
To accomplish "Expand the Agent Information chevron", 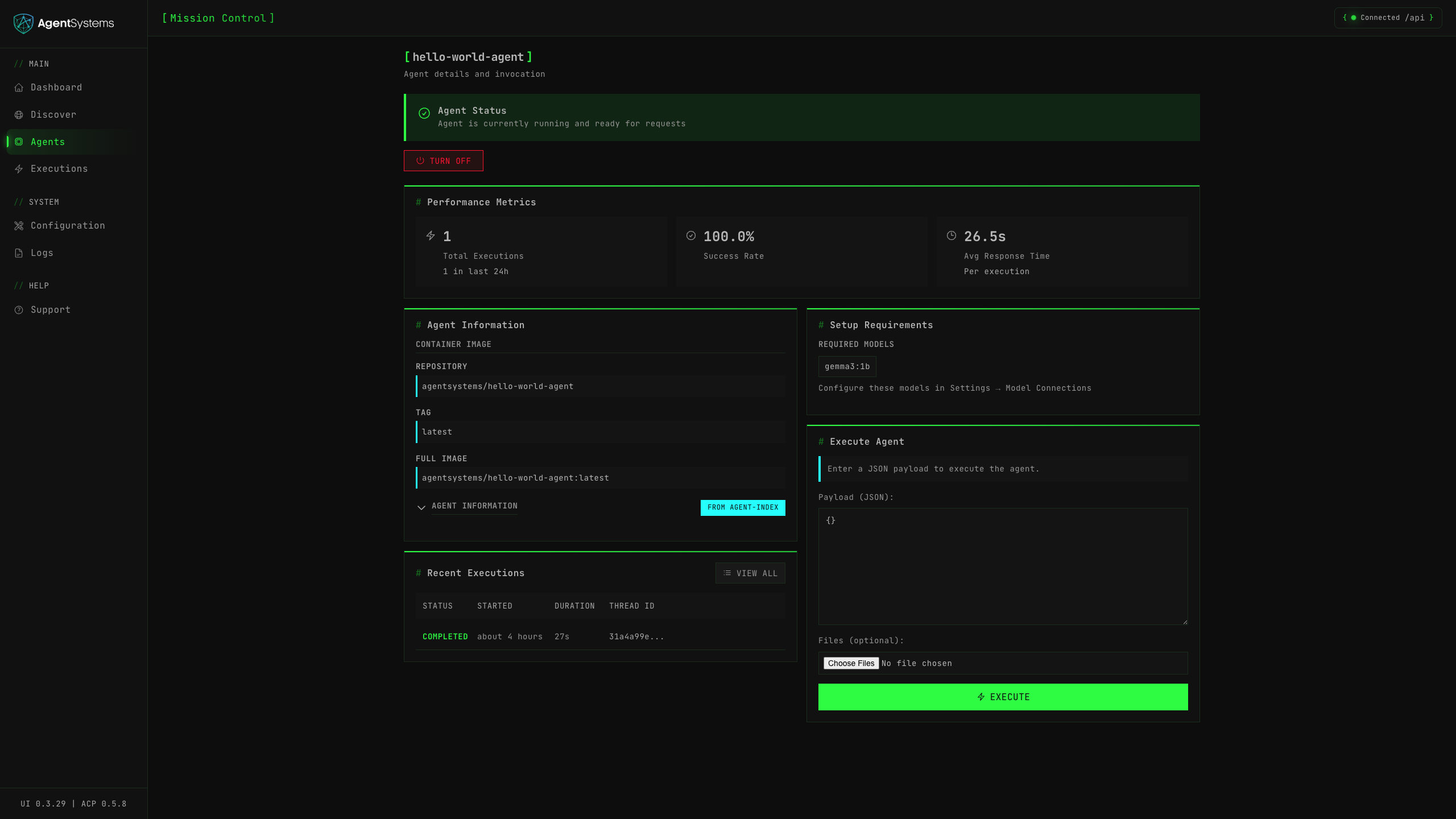I will [421, 507].
